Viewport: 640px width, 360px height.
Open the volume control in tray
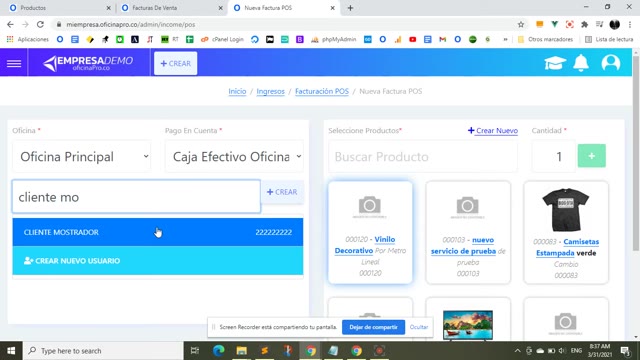pyautogui.click(x=562, y=351)
